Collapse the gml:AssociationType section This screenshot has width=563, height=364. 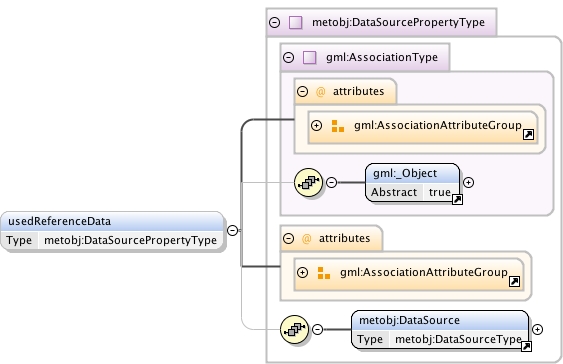click(288, 57)
